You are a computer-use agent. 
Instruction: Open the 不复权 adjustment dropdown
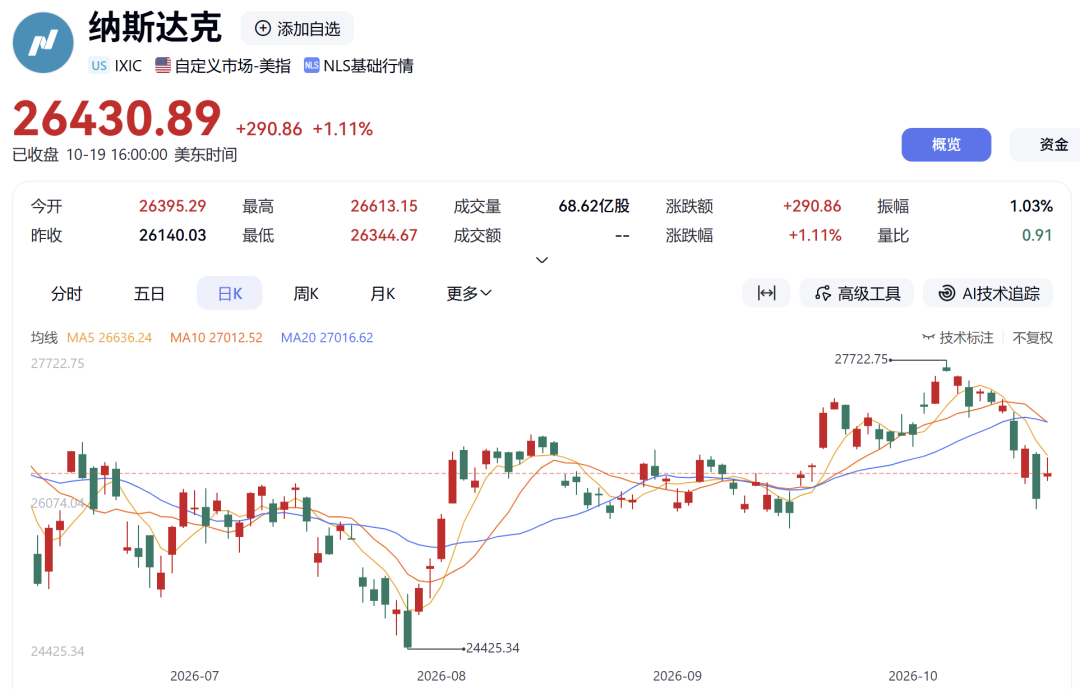pos(1032,338)
